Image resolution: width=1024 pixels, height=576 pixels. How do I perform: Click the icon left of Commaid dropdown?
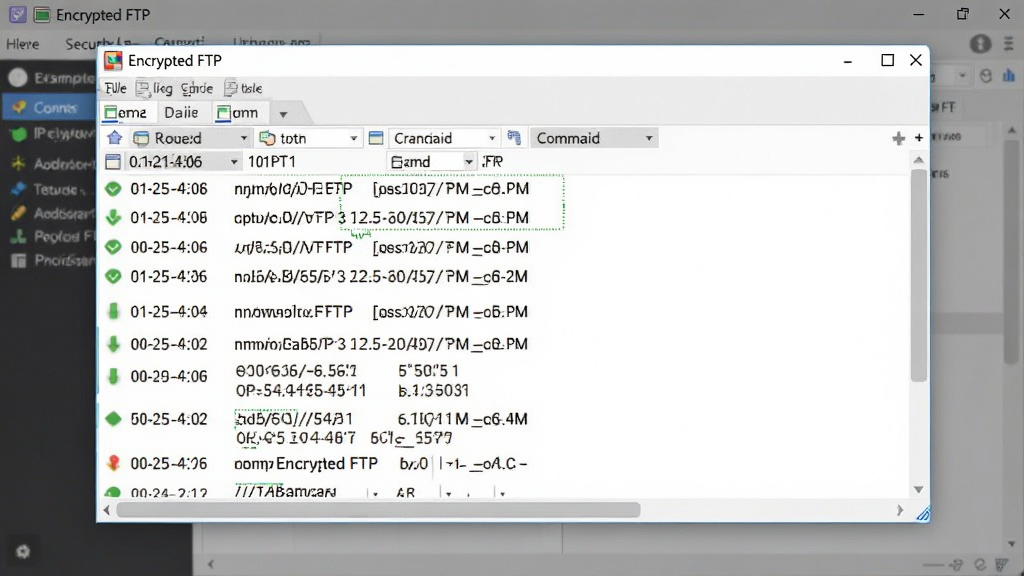[514, 138]
